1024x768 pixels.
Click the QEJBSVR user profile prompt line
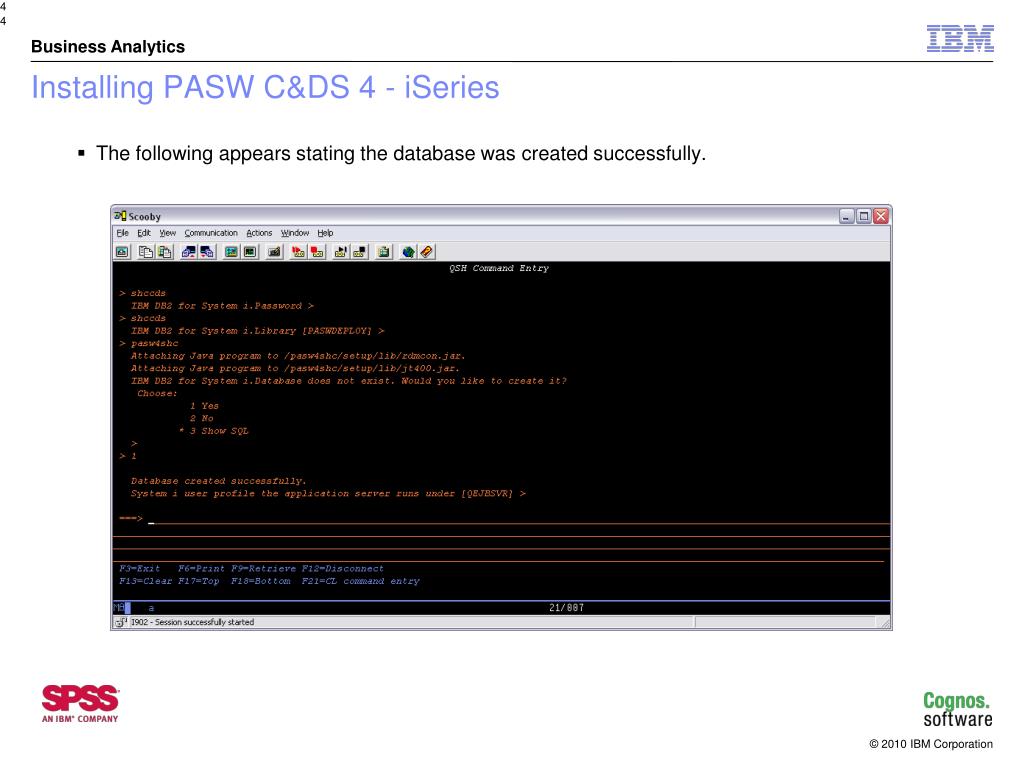click(328, 494)
